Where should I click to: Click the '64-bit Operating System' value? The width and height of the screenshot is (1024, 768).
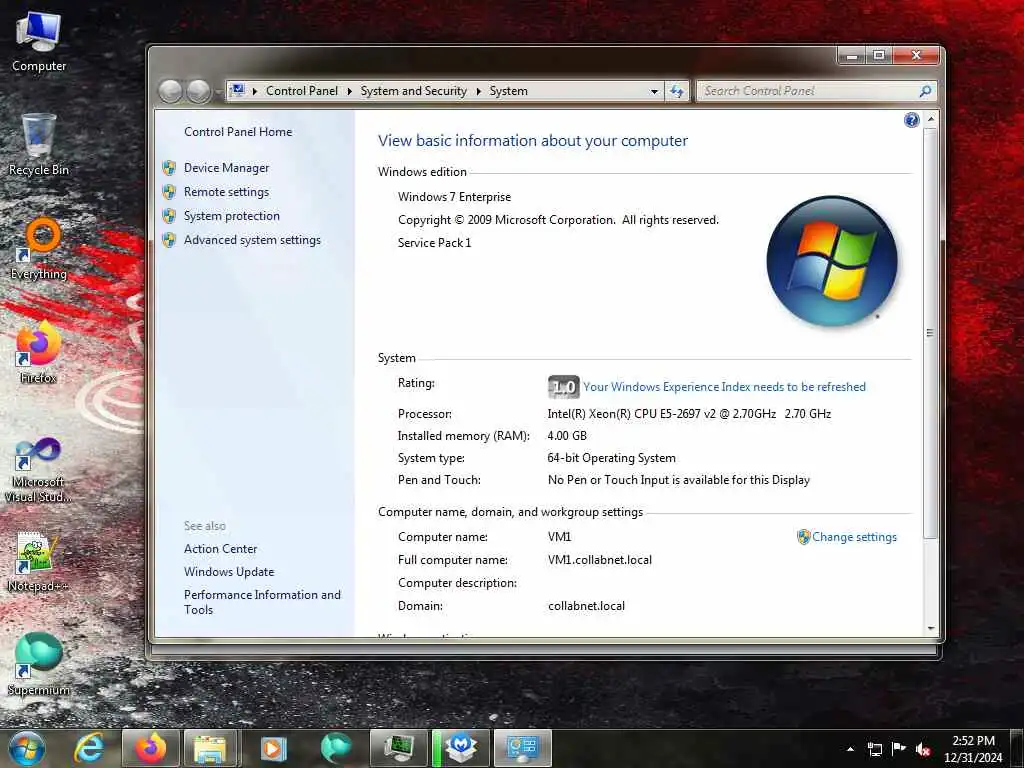[x=611, y=458]
